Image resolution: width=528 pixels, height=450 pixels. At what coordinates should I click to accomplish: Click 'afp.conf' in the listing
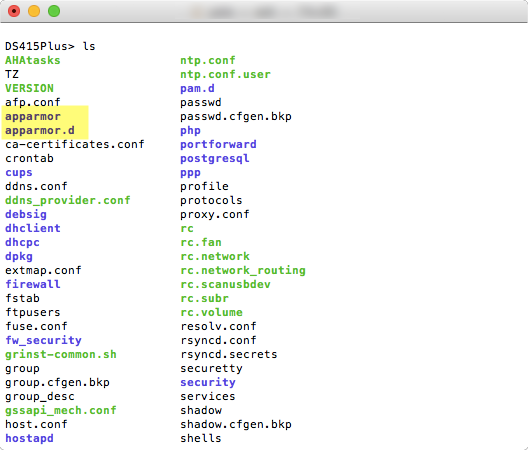click(33, 102)
